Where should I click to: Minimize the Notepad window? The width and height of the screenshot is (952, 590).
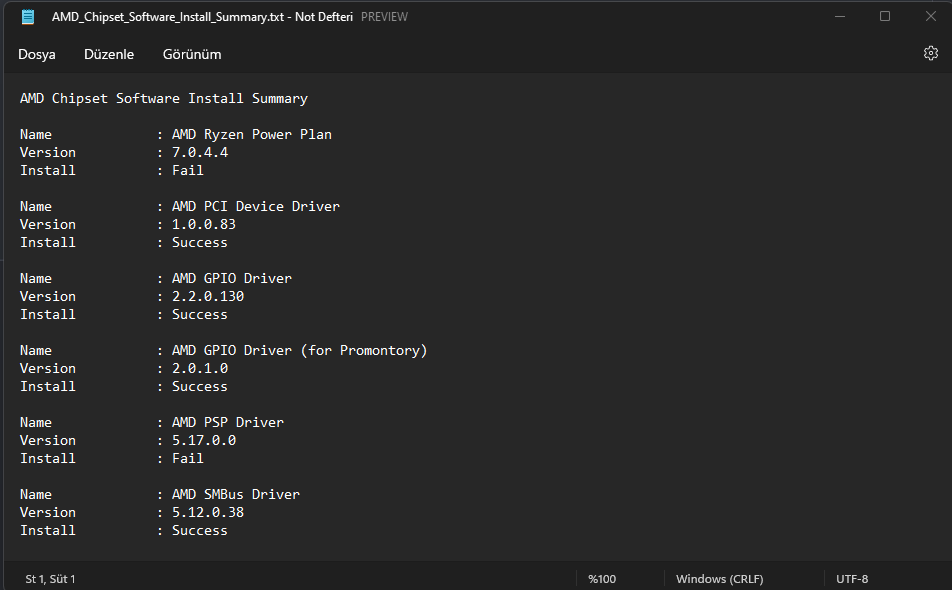pos(840,17)
